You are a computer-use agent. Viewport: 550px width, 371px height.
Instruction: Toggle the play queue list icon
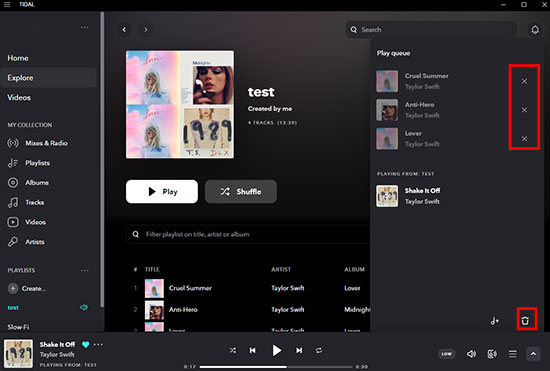(512, 354)
